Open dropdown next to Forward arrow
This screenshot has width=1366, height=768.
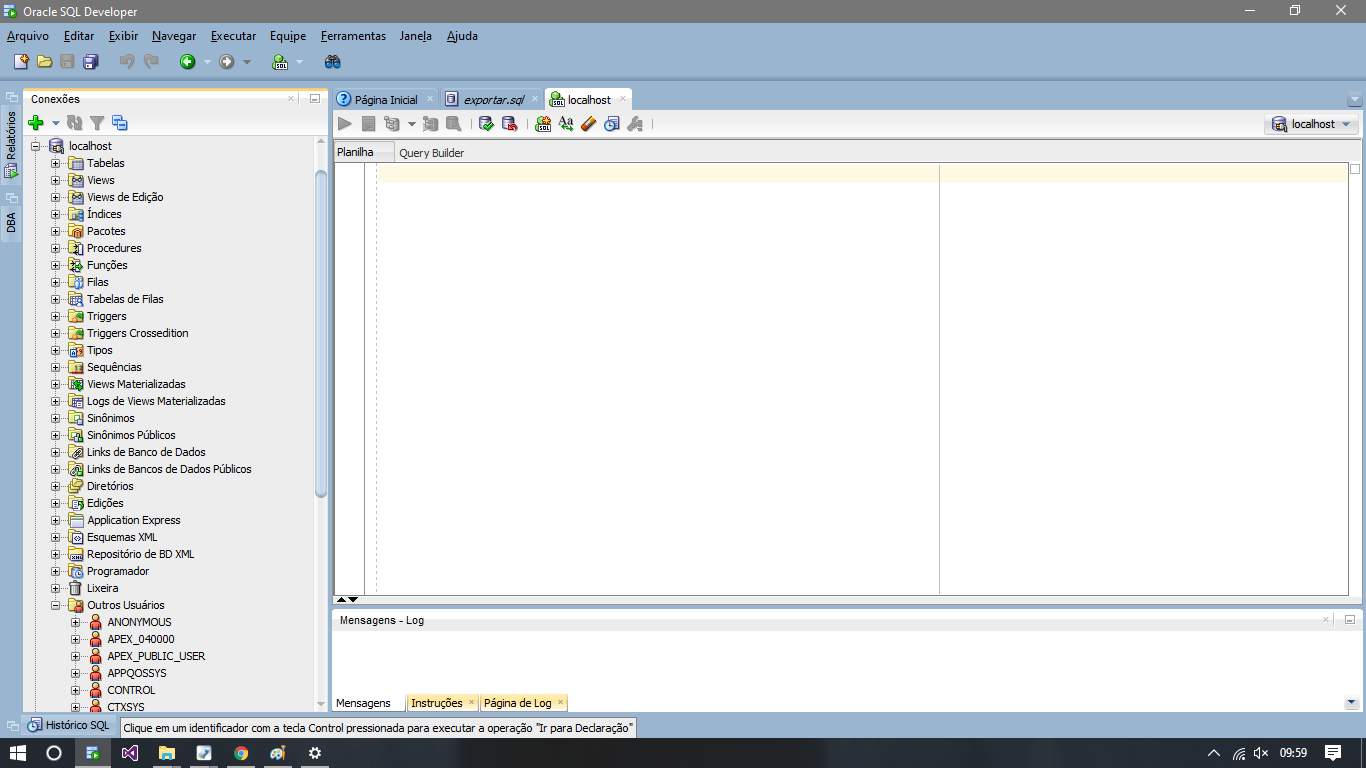tap(247, 62)
